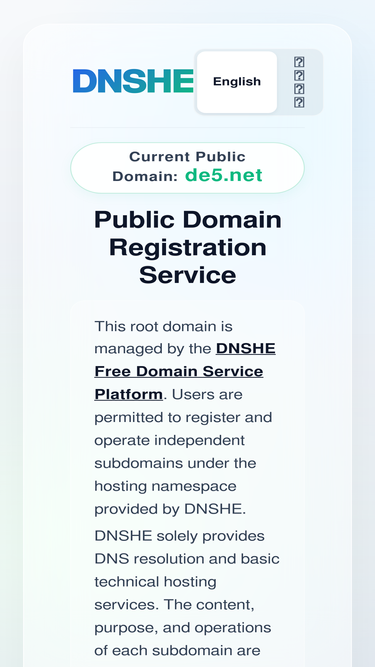
Task: Switch to the unreadable-glyph language option
Action: 299,82
